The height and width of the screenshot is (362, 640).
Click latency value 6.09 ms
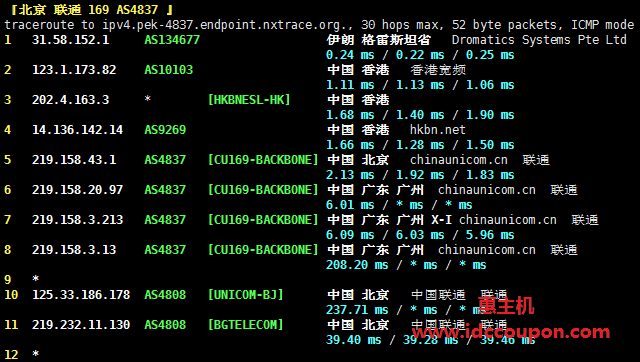click(x=350, y=235)
